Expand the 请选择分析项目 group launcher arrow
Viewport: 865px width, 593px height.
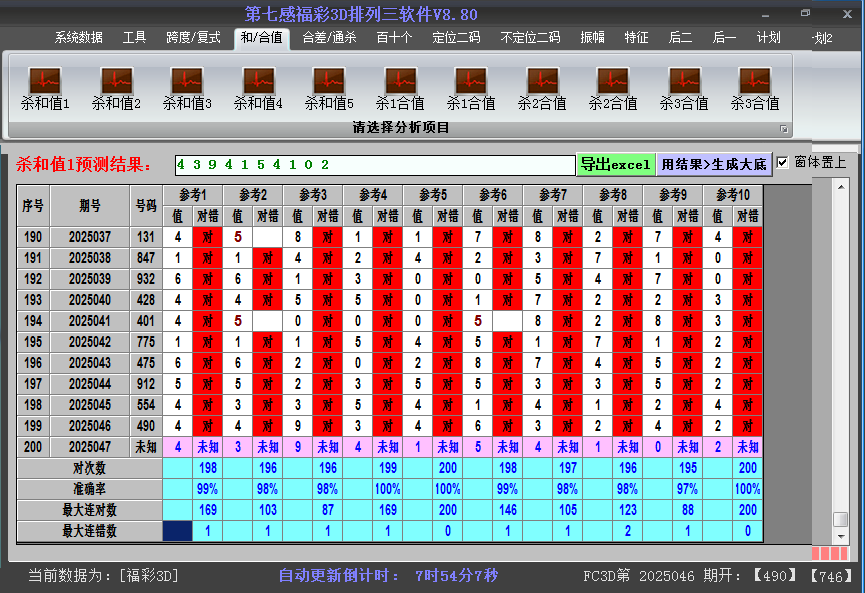pos(783,129)
